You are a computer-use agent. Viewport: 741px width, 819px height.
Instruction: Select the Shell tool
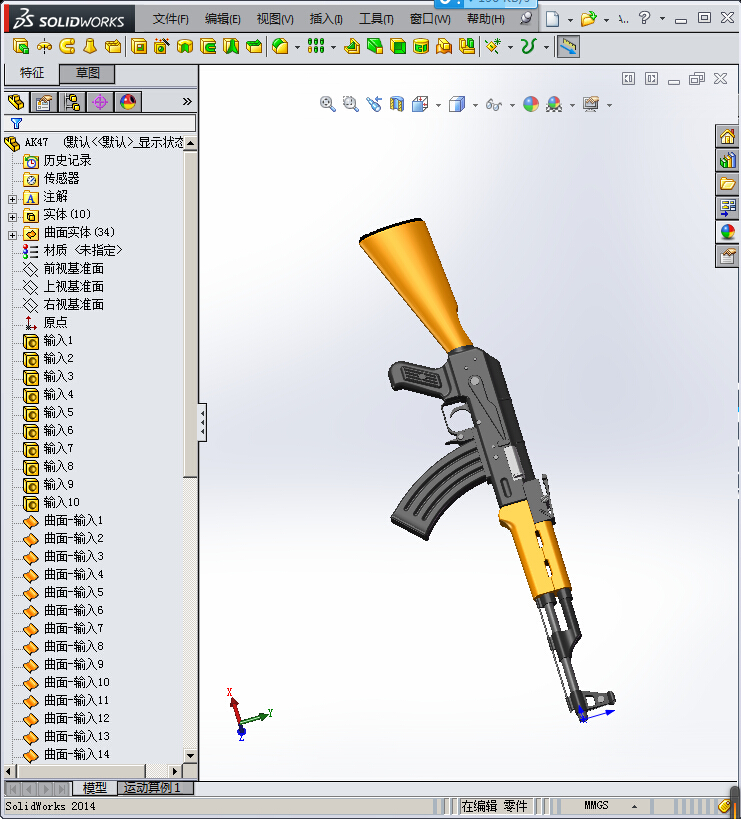(x=398, y=46)
